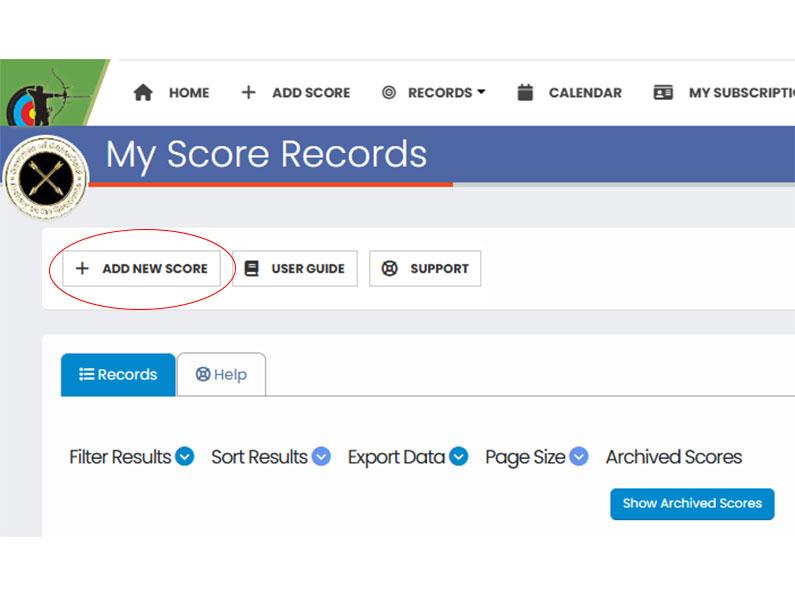Click the book icon on User Guide
This screenshot has width=795, height=596.
252,268
